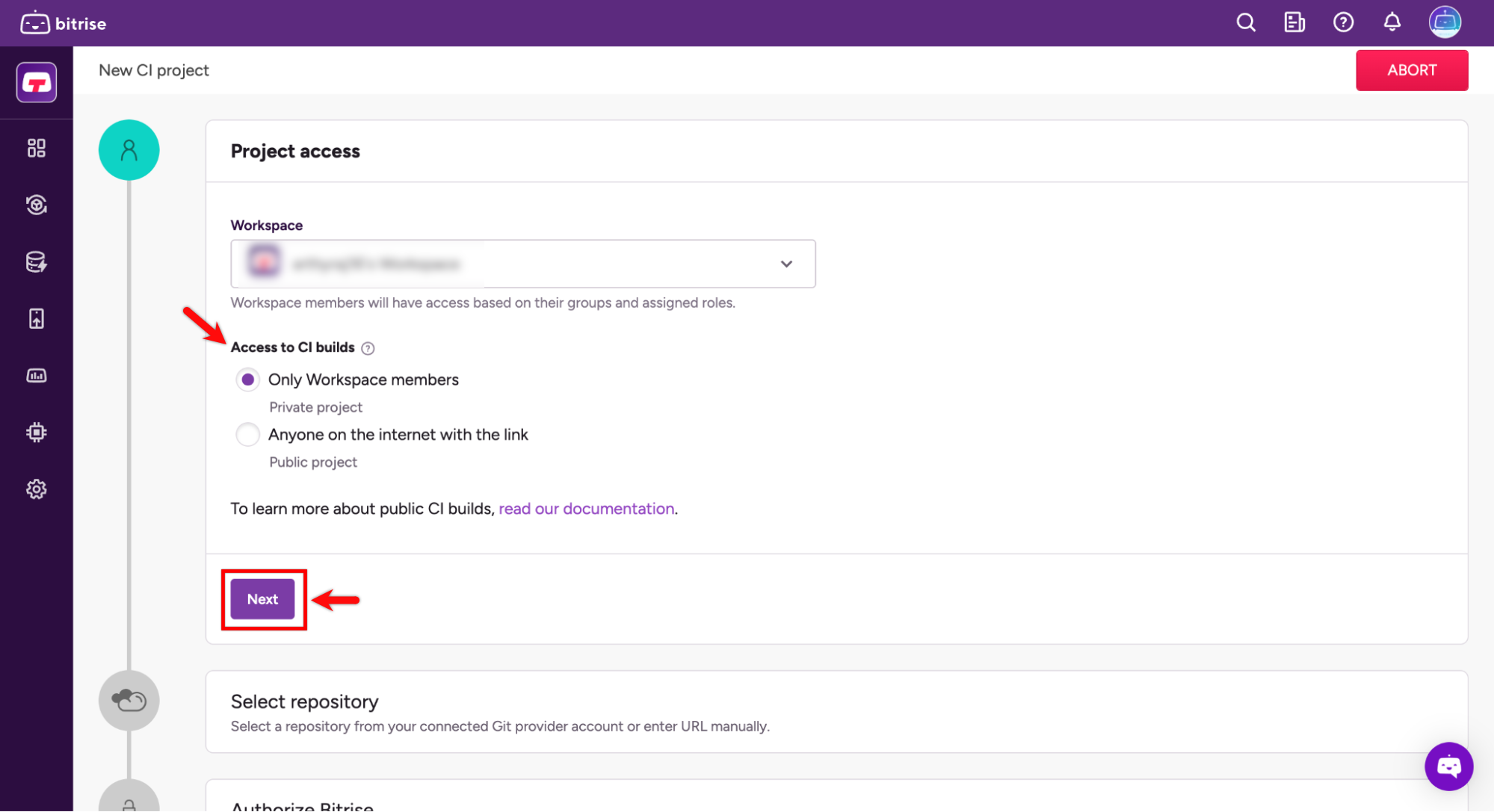Follow the read our documentation link
This screenshot has width=1494, height=812.
[586, 509]
